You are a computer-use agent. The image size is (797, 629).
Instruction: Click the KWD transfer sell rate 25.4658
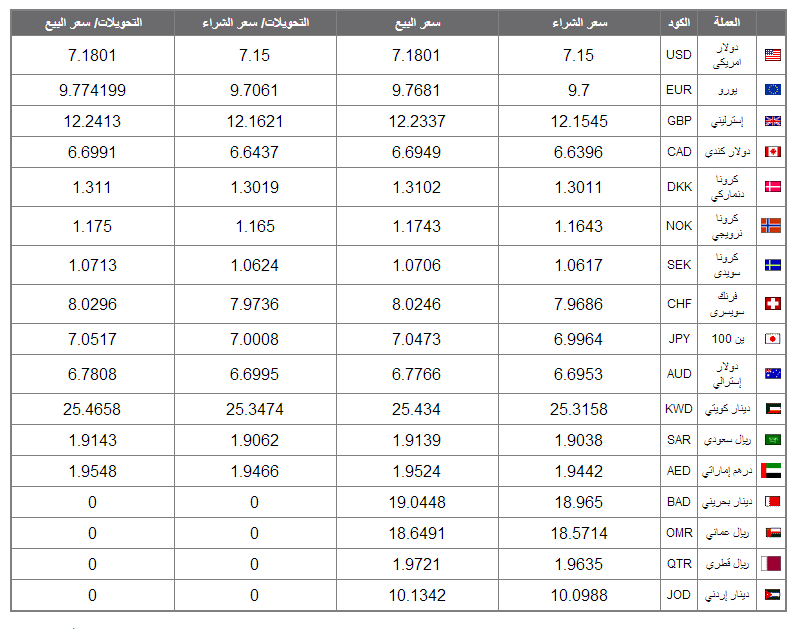pyautogui.click(x=92, y=409)
